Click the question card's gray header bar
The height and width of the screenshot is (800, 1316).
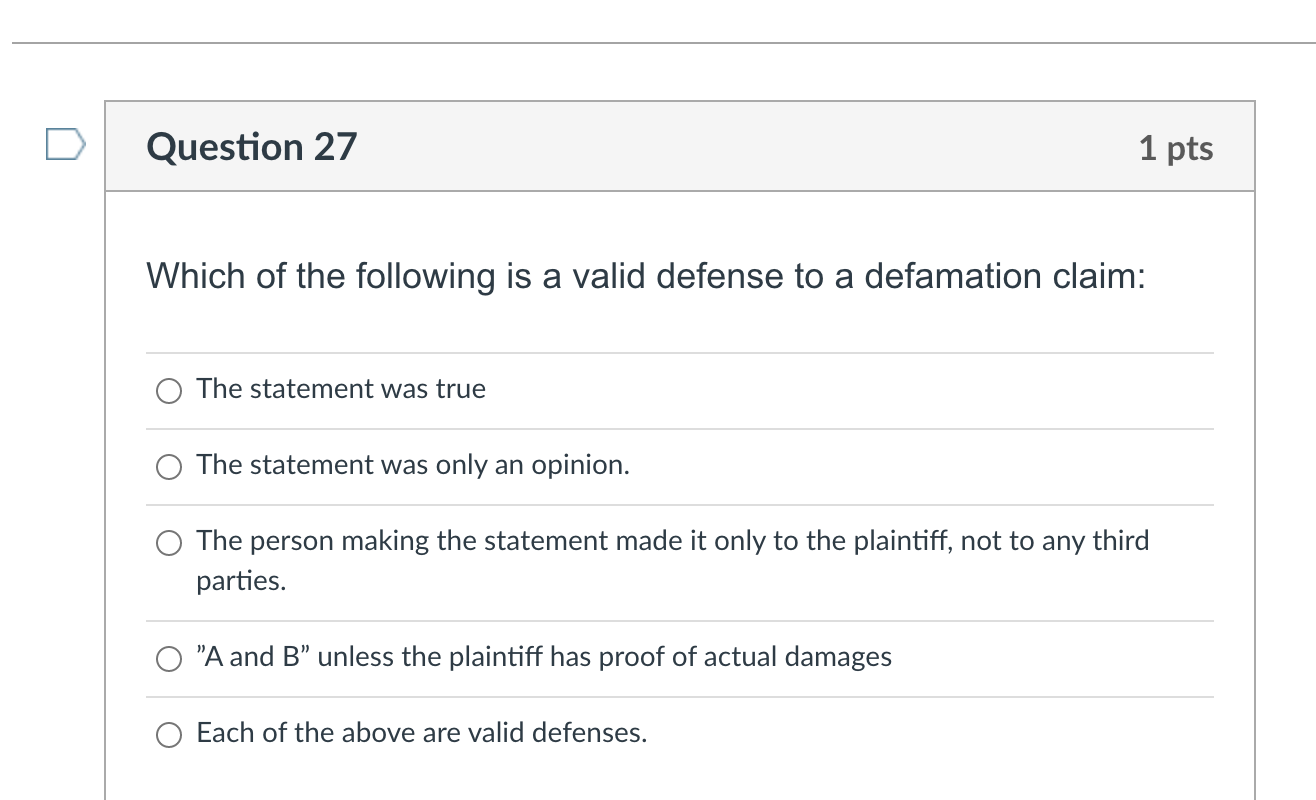click(x=680, y=146)
